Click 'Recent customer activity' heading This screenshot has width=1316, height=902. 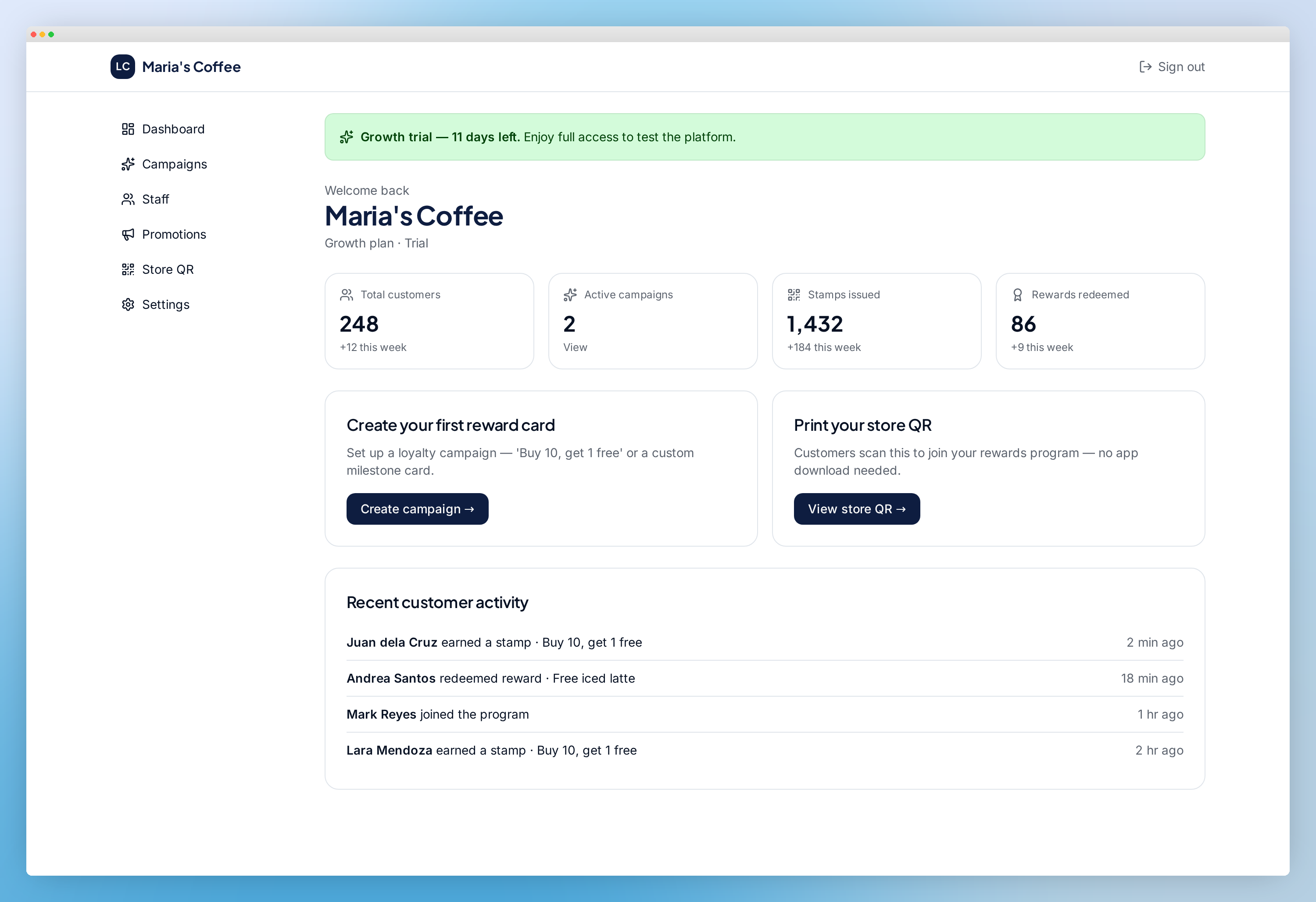pyautogui.click(x=437, y=602)
